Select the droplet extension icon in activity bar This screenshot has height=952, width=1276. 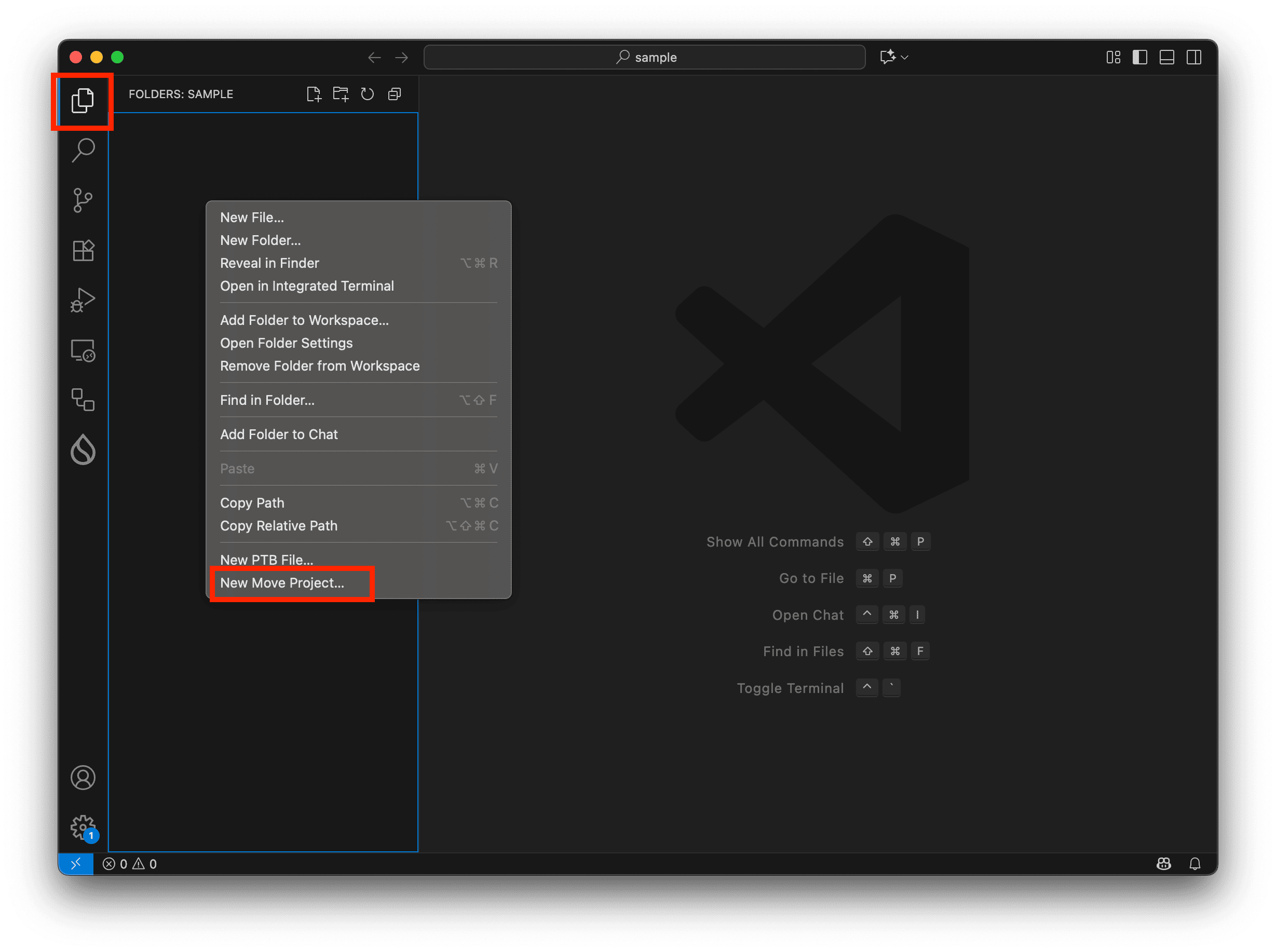(x=83, y=450)
